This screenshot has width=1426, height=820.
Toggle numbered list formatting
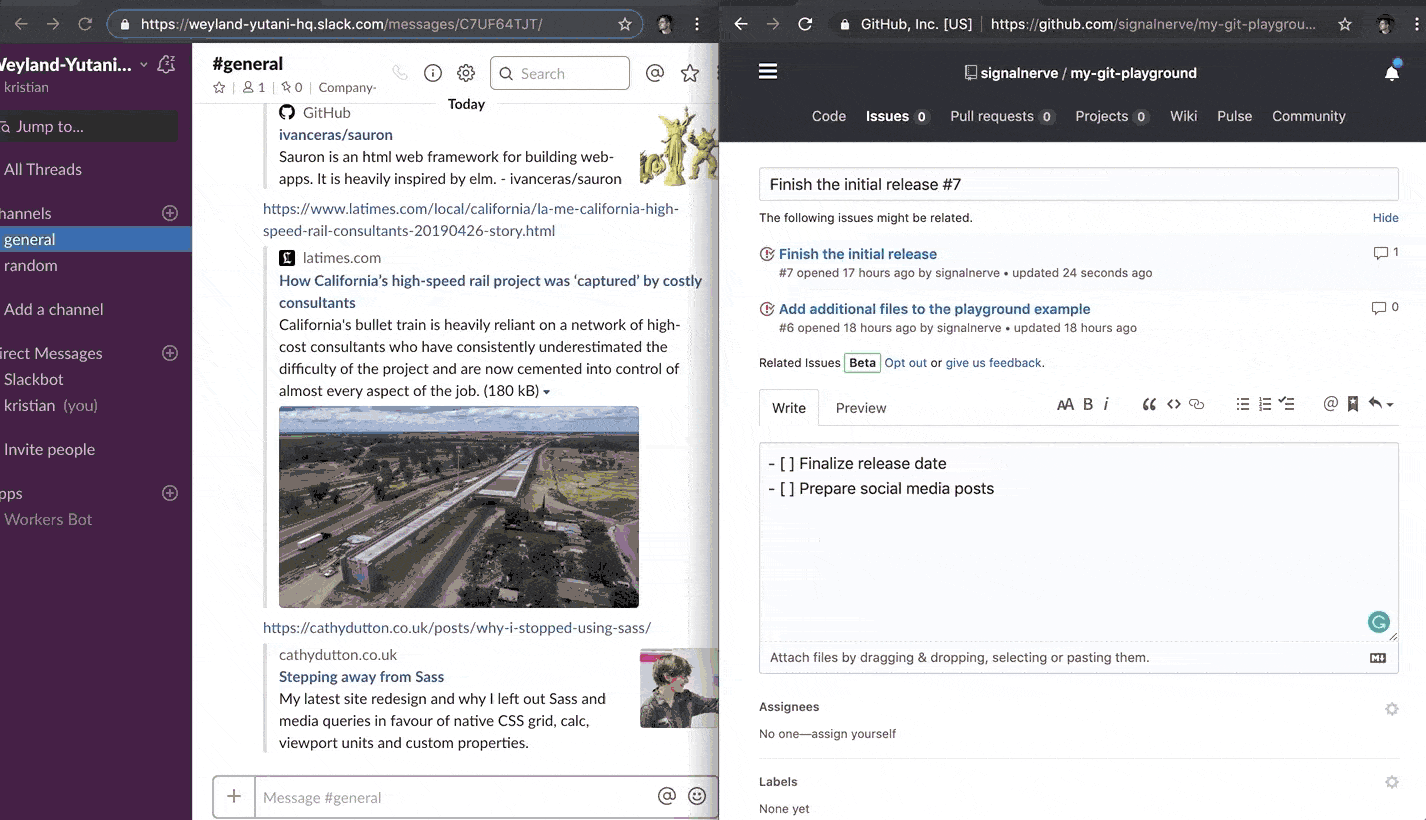(x=1264, y=404)
